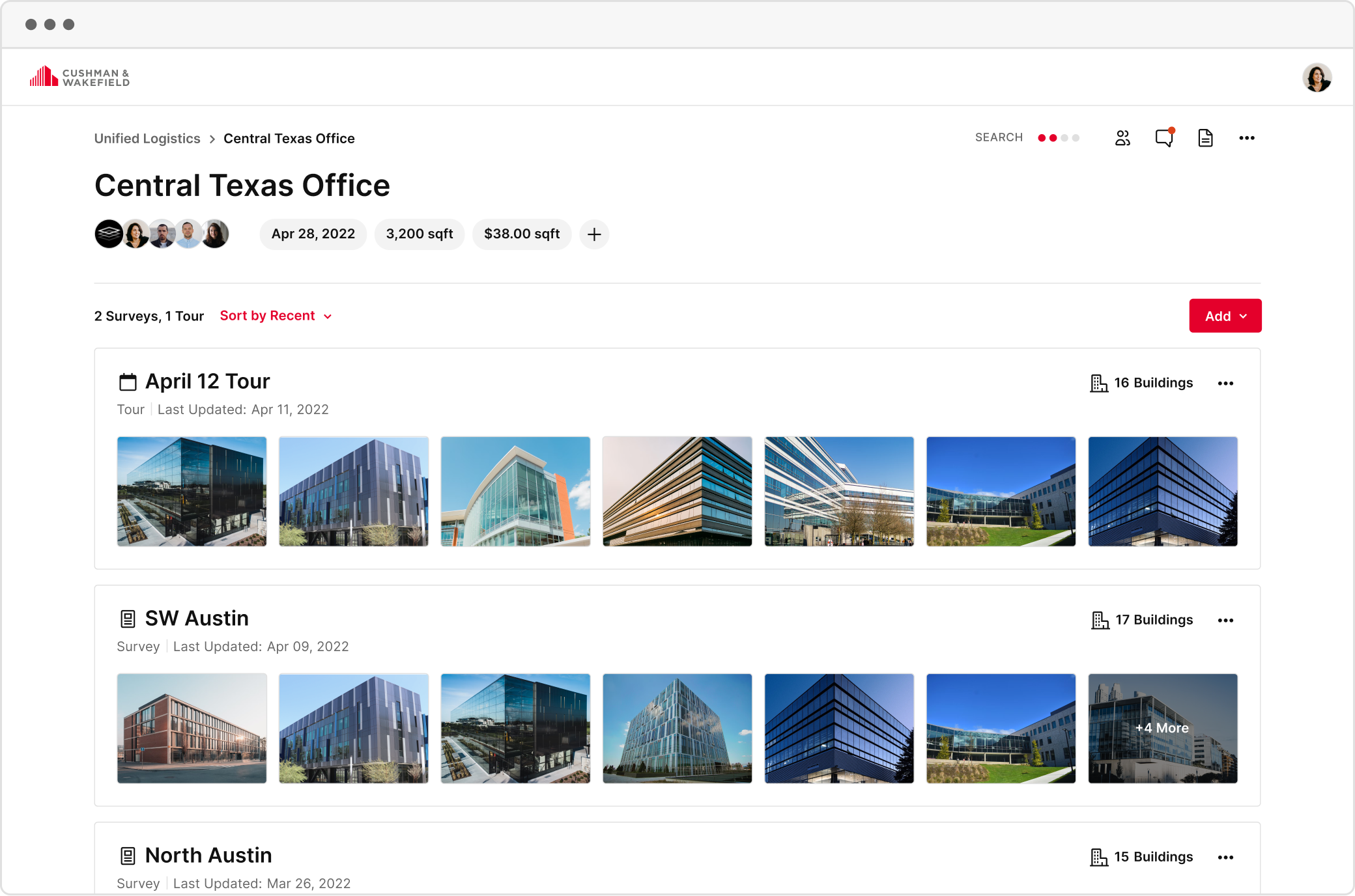Viewport: 1355px width, 896px height.
Task: Open the team members icon
Action: 1122,138
